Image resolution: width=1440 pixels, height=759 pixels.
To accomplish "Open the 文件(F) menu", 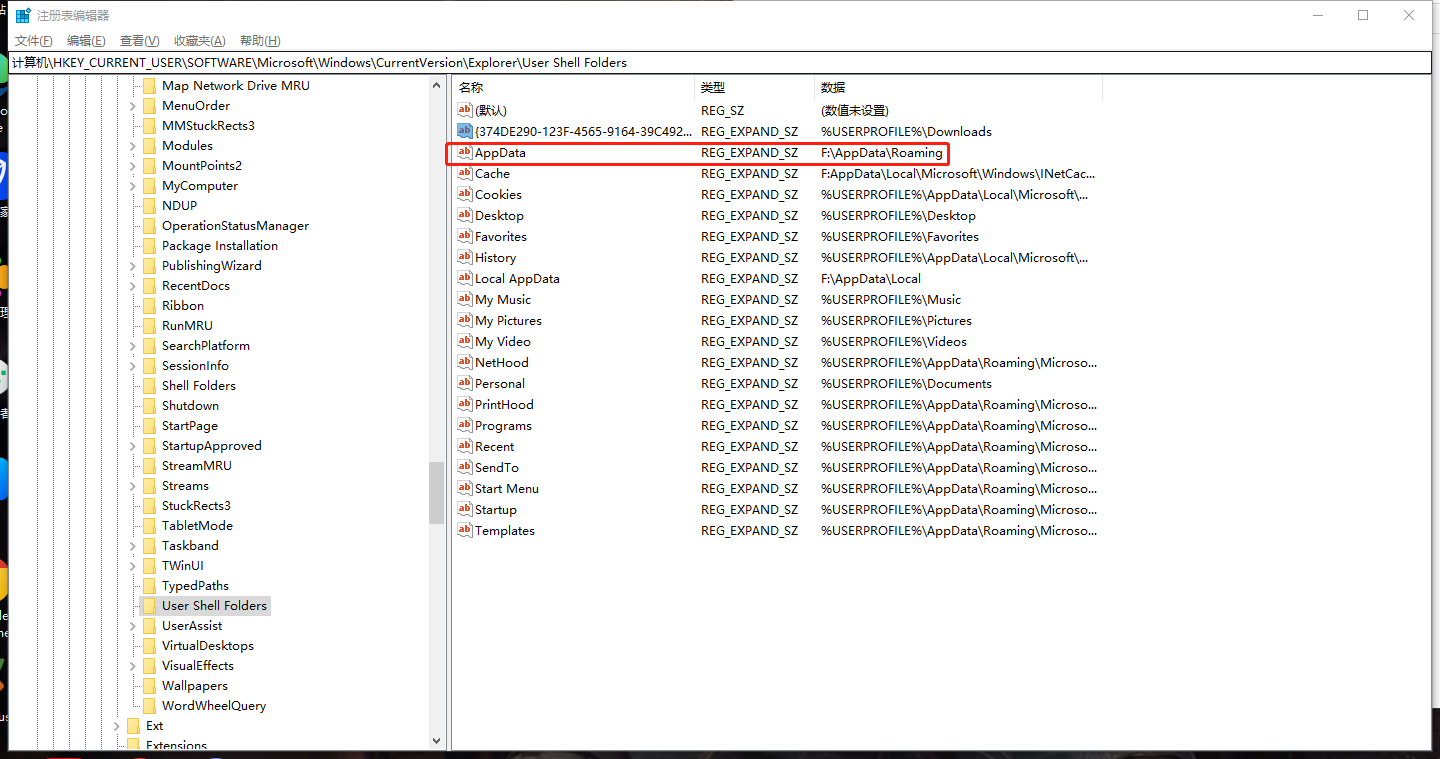I will coord(33,41).
